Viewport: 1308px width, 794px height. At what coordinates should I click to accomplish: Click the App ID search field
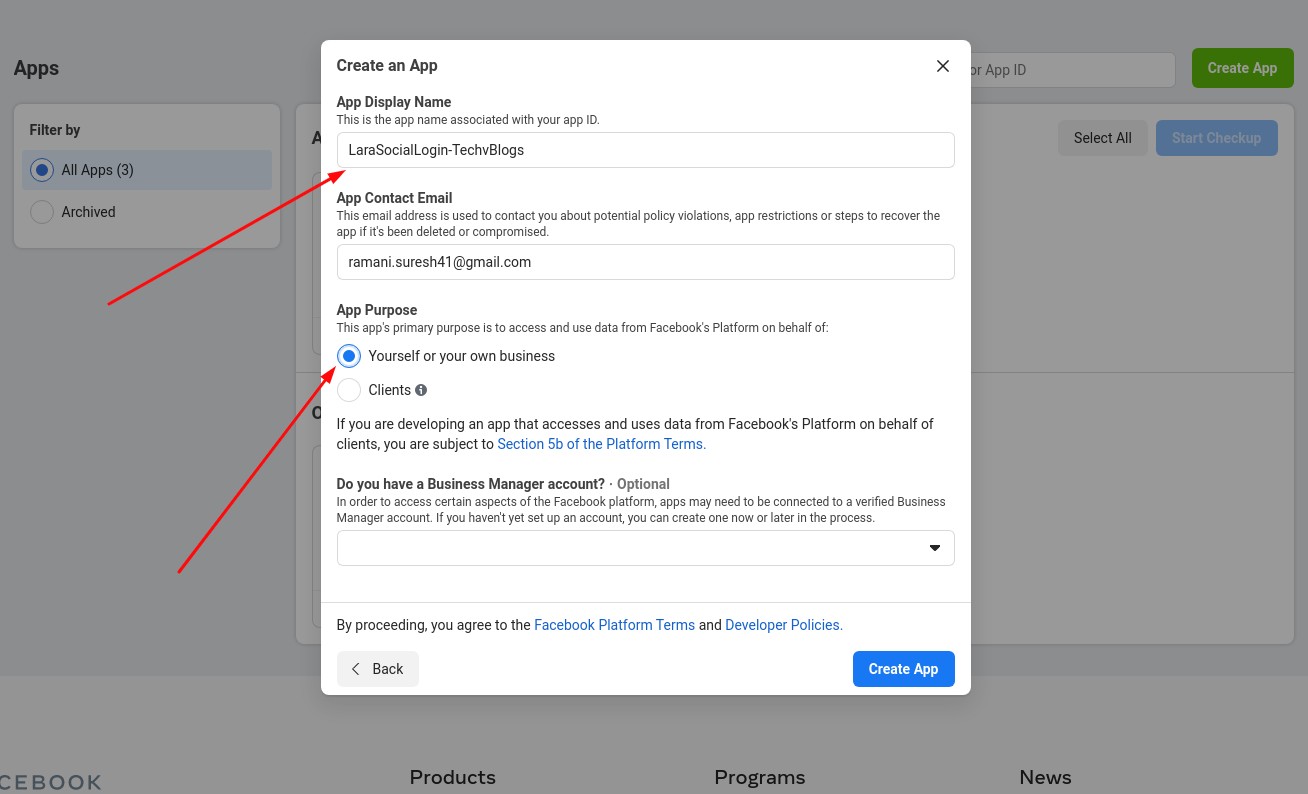(1073, 70)
